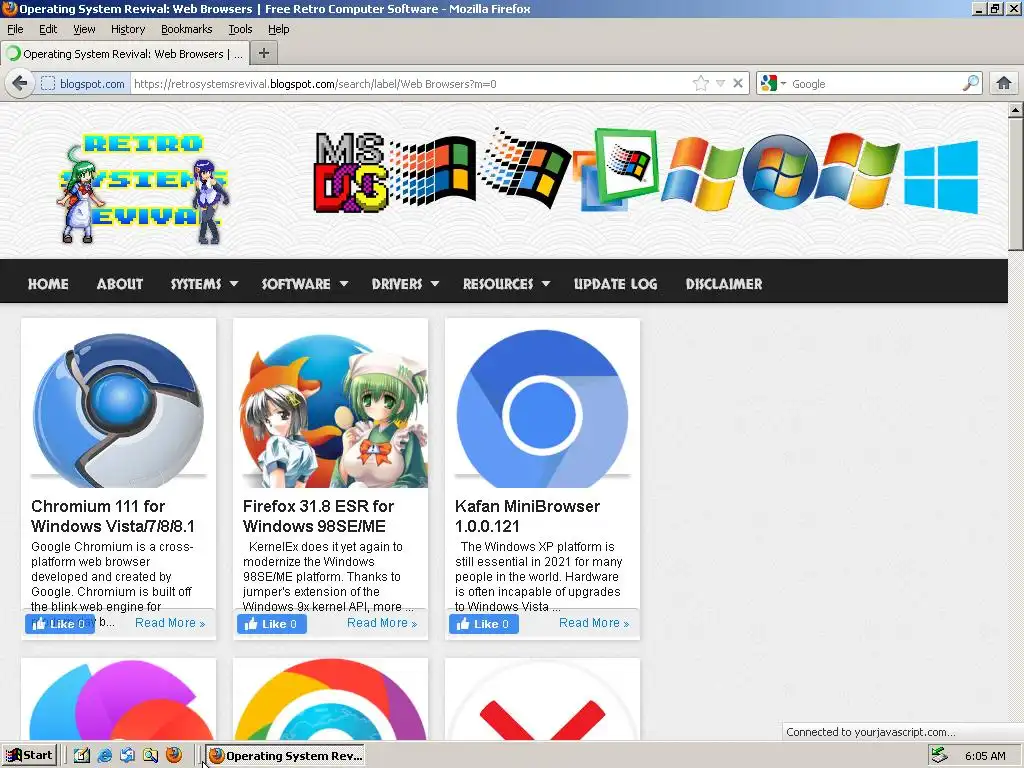Image resolution: width=1024 pixels, height=768 pixels.
Task: Open the ABOUT page link
Action: coord(120,284)
